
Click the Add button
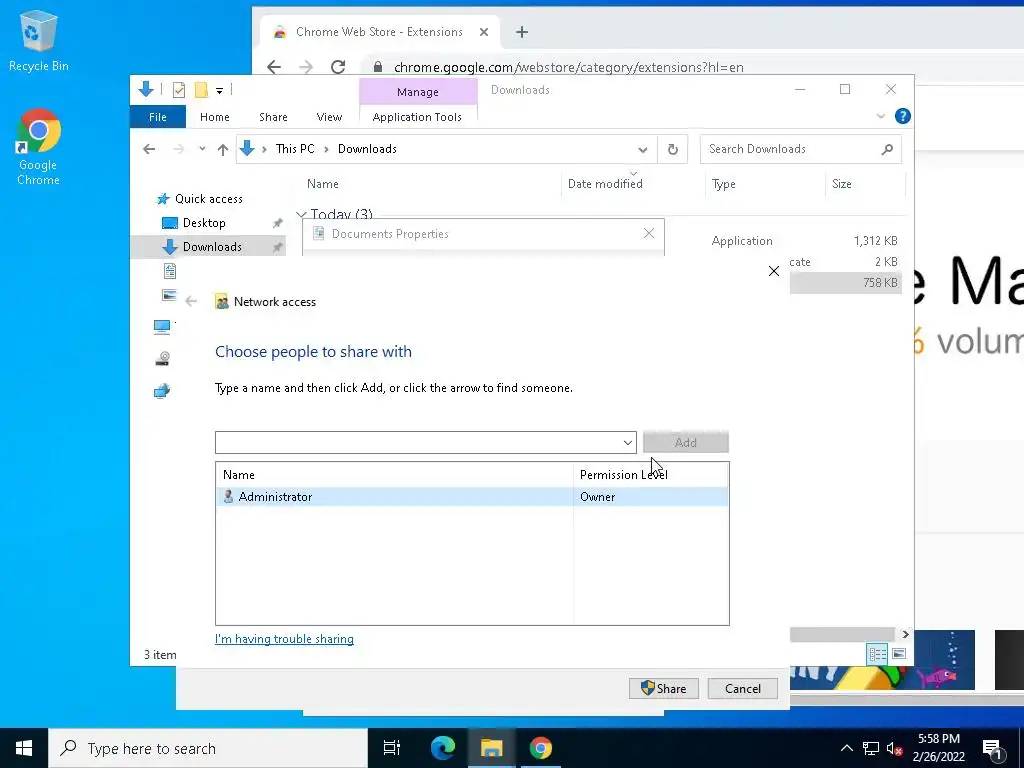click(686, 442)
